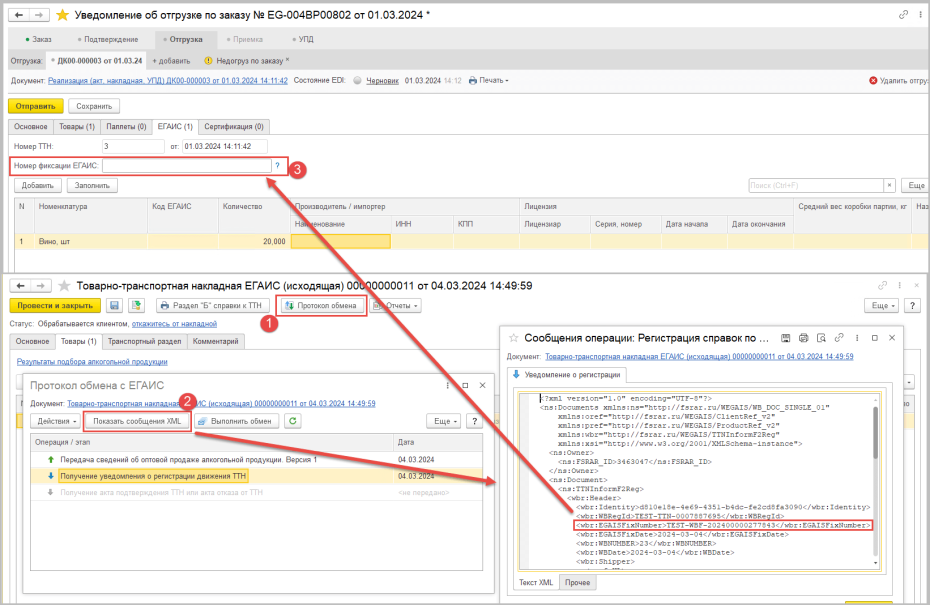Screen dimensions: 930x605
Task: Click the green post-document icon beside save
Action: coord(137,305)
